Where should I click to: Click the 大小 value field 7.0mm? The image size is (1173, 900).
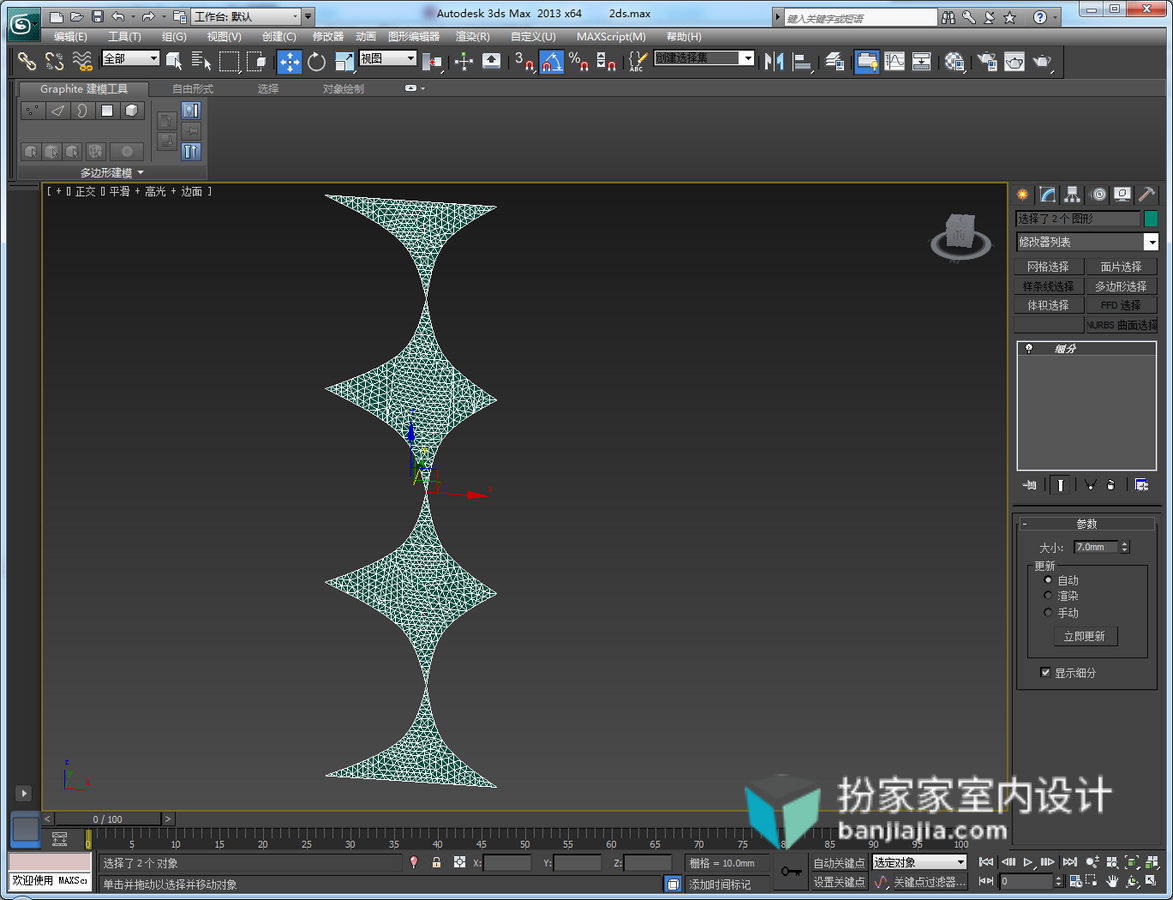click(1096, 547)
